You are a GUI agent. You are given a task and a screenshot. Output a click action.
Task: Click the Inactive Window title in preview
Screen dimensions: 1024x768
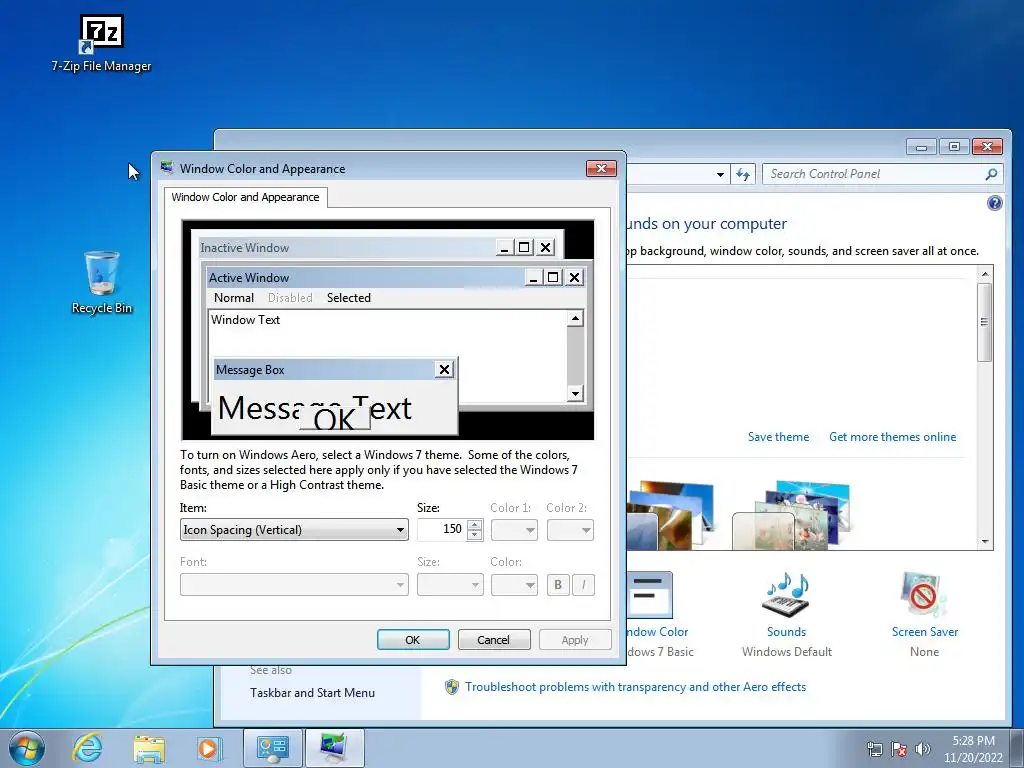click(244, 248)
